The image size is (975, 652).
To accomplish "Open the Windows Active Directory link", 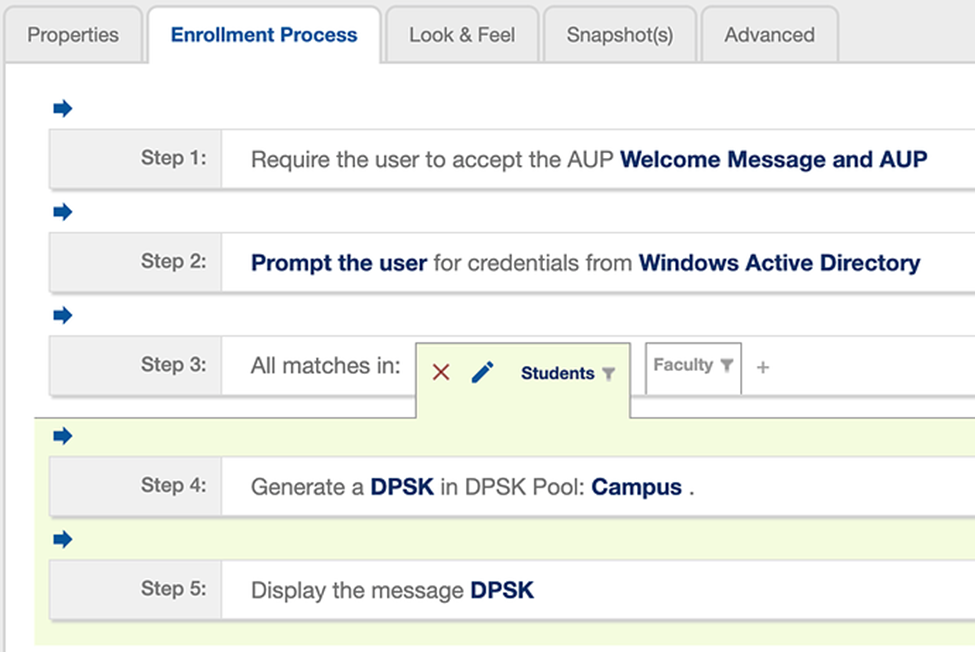I will 779,264.
